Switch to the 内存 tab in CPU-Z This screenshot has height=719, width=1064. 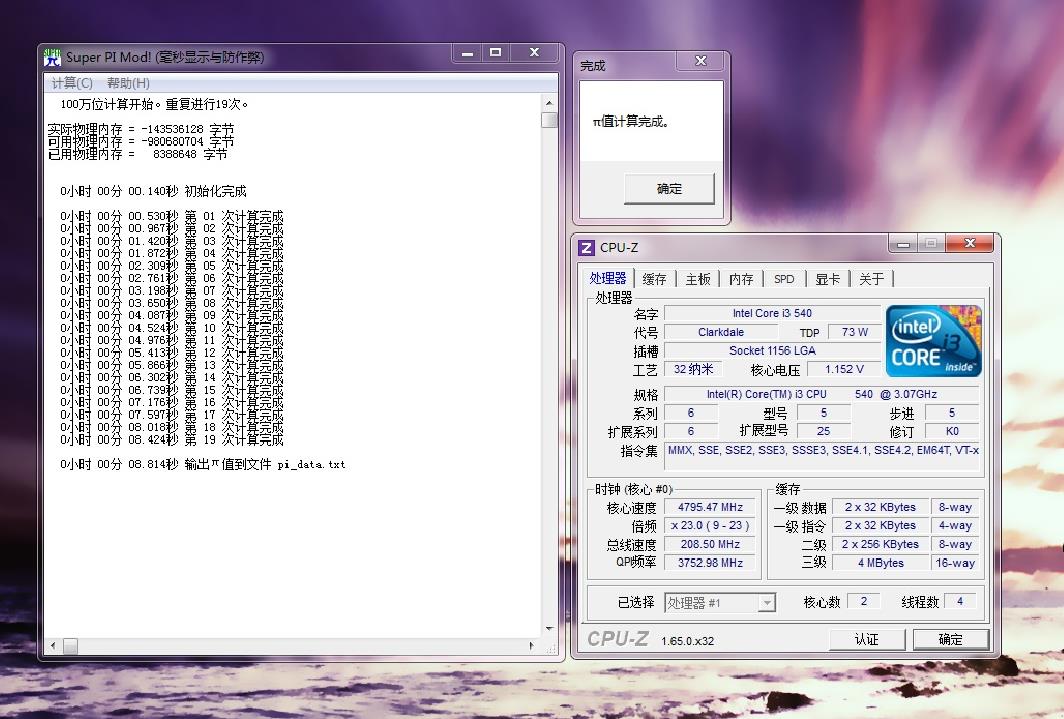click(741, 279)
